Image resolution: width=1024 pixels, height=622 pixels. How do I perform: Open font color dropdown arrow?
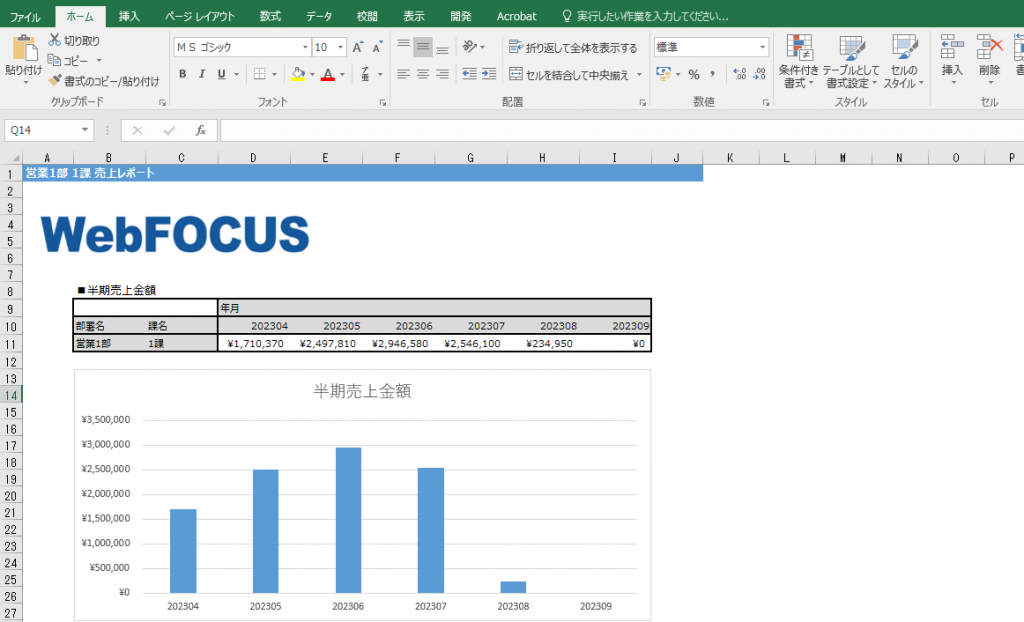(x=342, y=74)
